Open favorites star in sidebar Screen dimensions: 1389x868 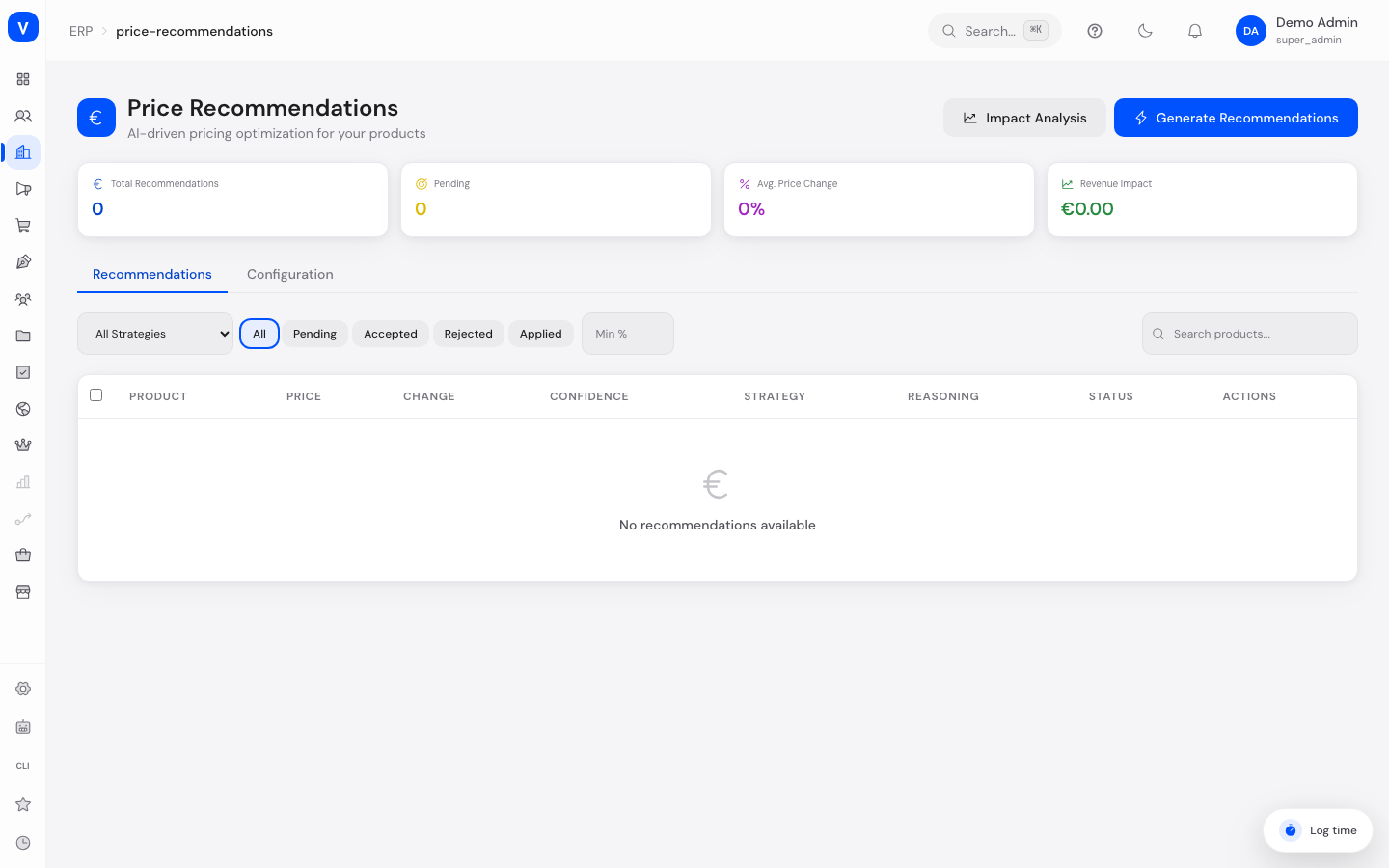pyautogui.click(x=23, y=804)
